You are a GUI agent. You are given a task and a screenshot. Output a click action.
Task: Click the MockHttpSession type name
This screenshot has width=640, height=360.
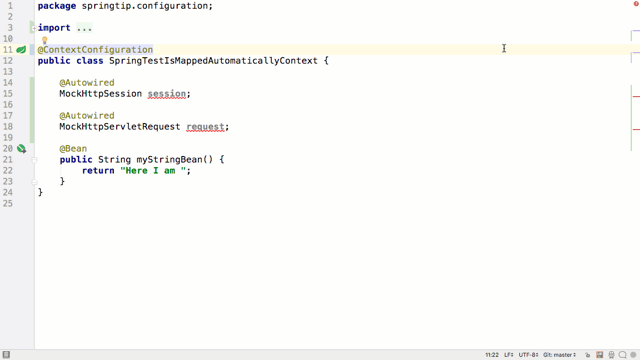(100, 94)
